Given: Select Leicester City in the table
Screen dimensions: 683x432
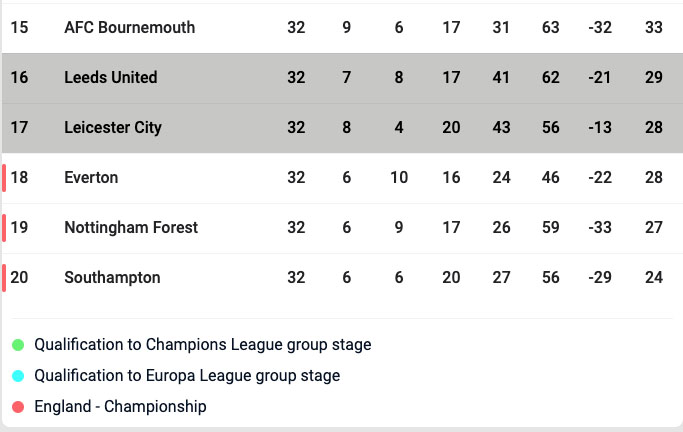Looking at the screenshot, I should coord(112,128).
